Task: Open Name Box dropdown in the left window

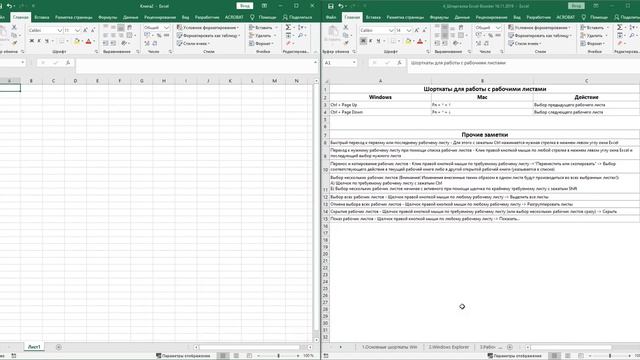Action: click(x=23, y=63)
